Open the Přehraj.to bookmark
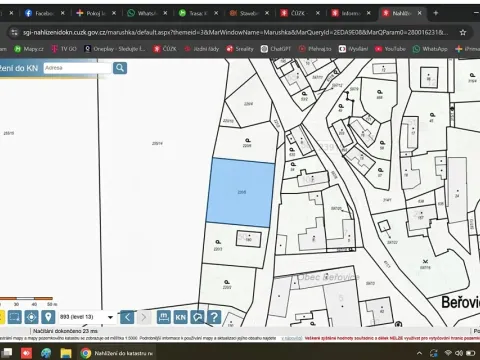The image size is (480, 360). (315, 49)
